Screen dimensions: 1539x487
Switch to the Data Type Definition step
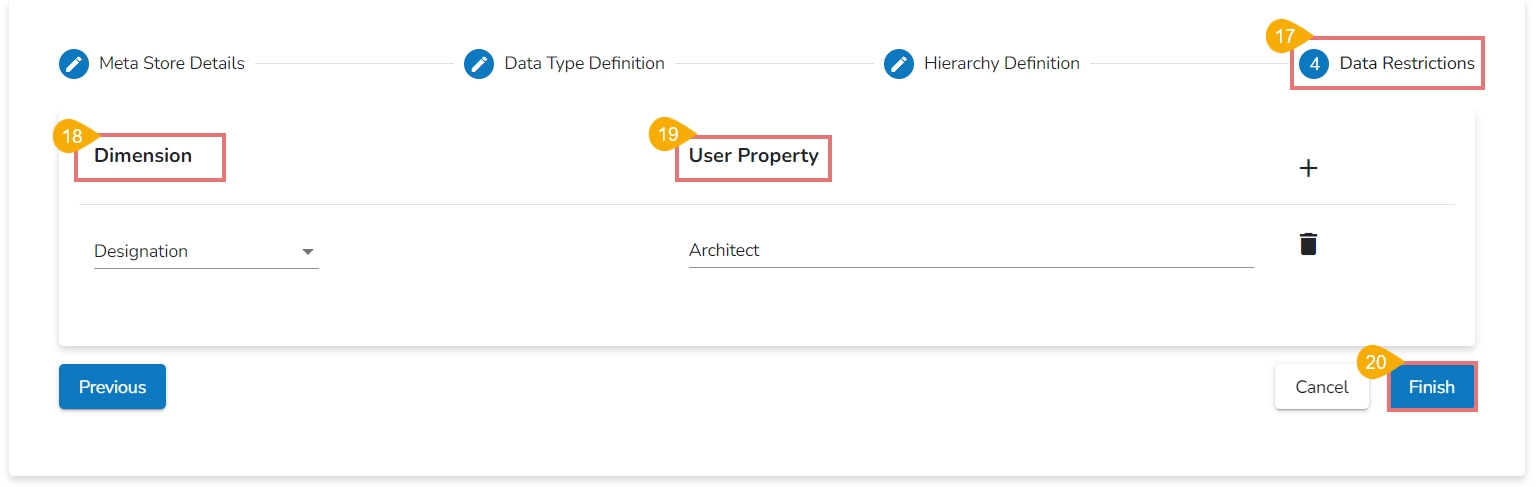point(584,64)
